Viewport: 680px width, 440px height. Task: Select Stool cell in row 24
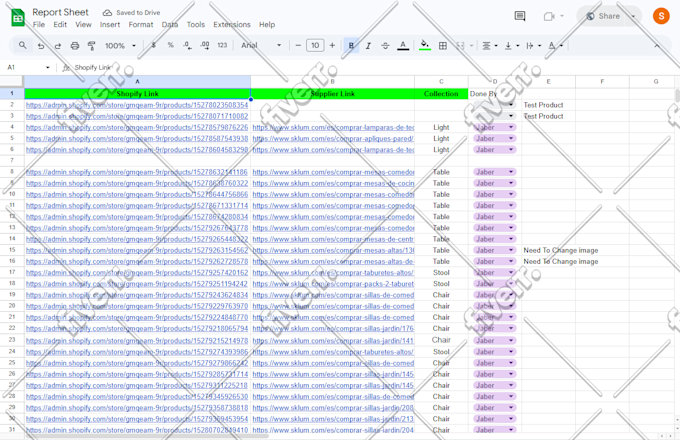click(441, 352)
